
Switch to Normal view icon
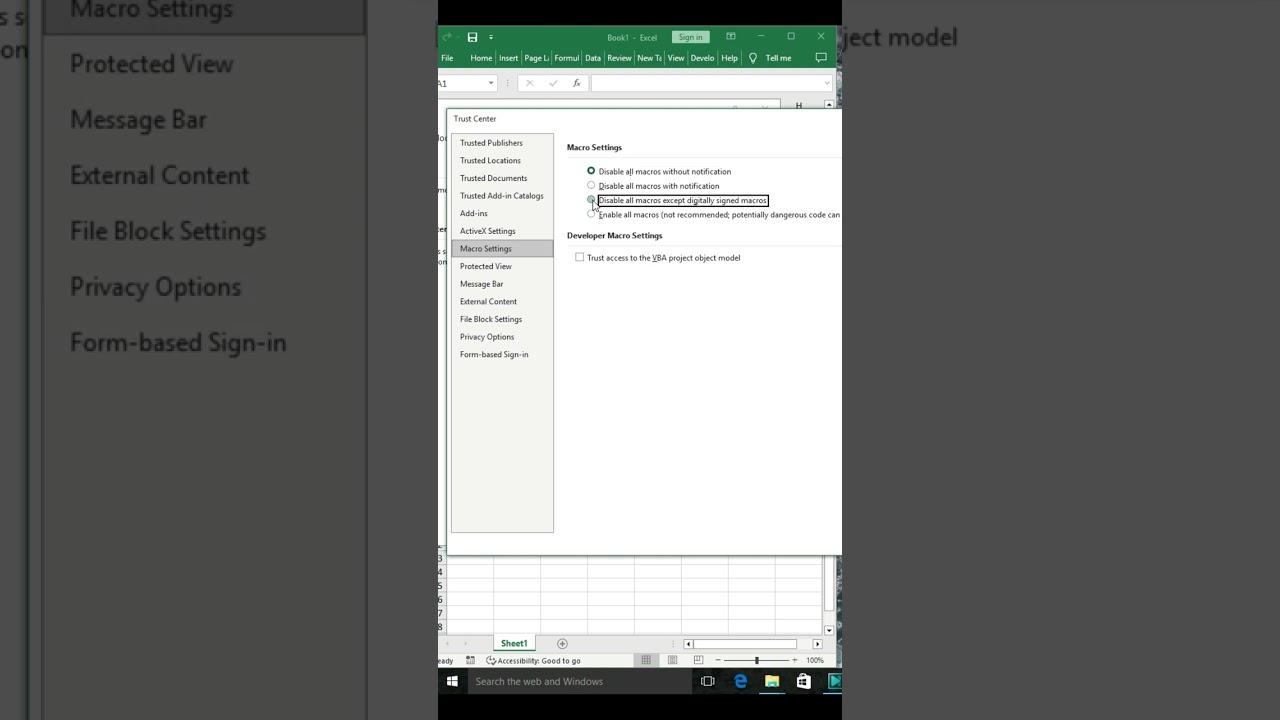tap(646, 660)
